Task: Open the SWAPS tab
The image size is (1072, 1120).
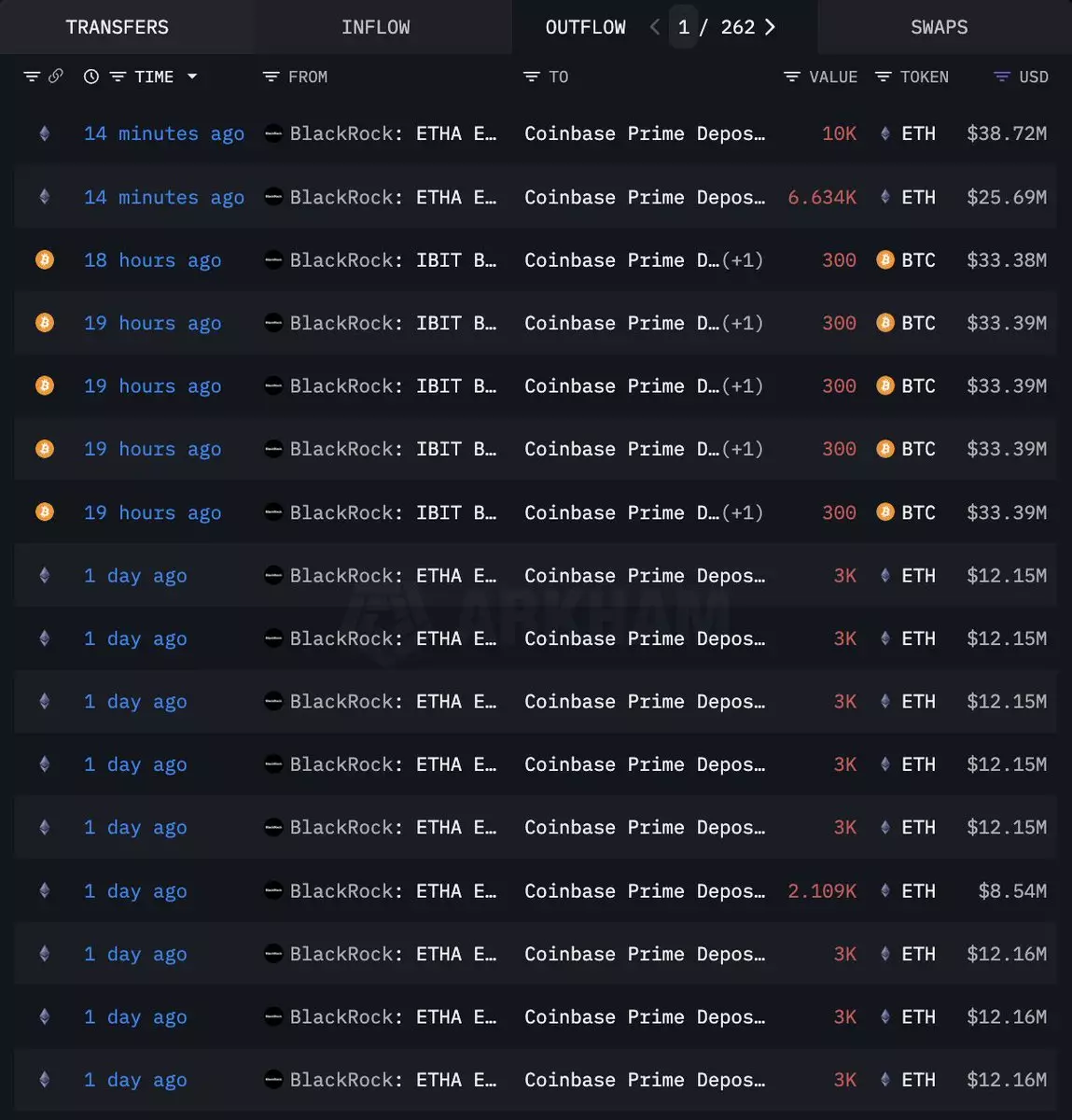Action: 939,27
